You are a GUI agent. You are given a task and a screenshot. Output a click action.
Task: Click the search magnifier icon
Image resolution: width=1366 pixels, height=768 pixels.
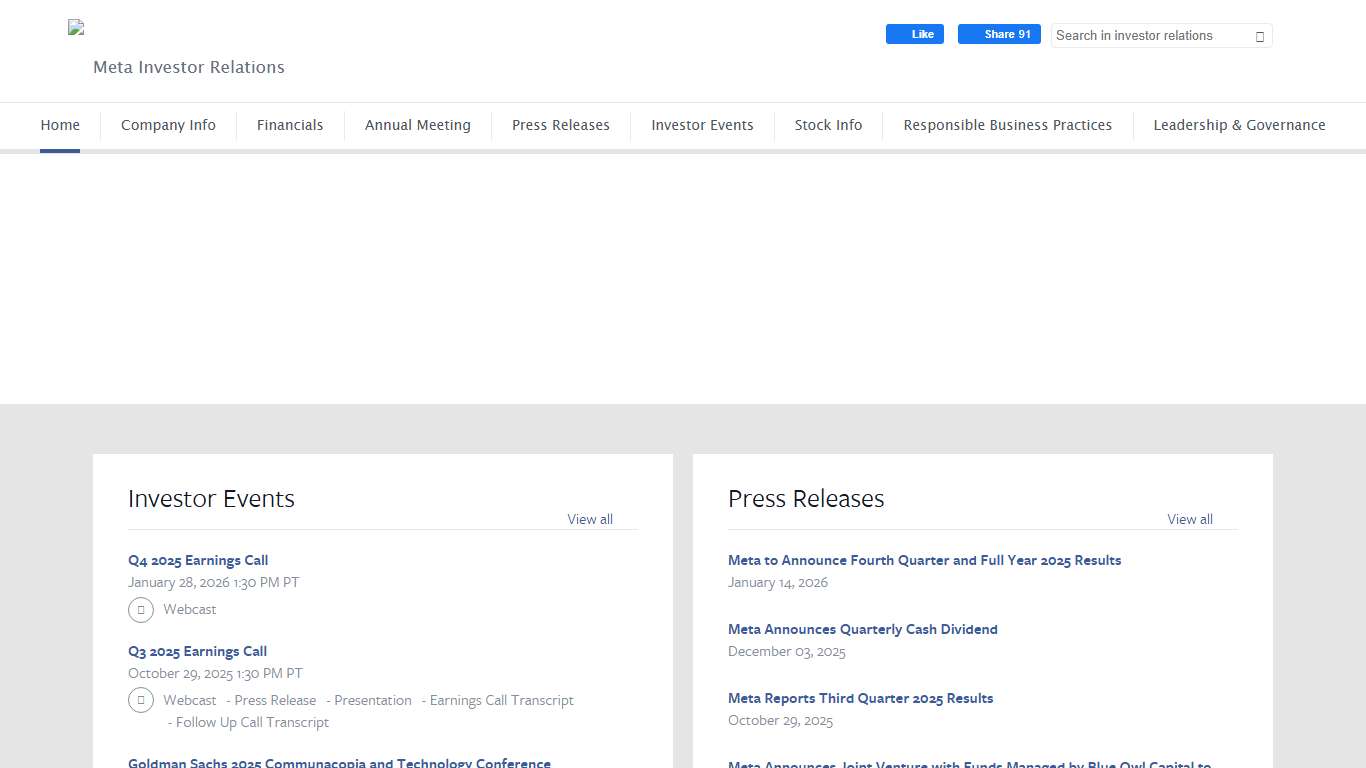point(1259,36)
